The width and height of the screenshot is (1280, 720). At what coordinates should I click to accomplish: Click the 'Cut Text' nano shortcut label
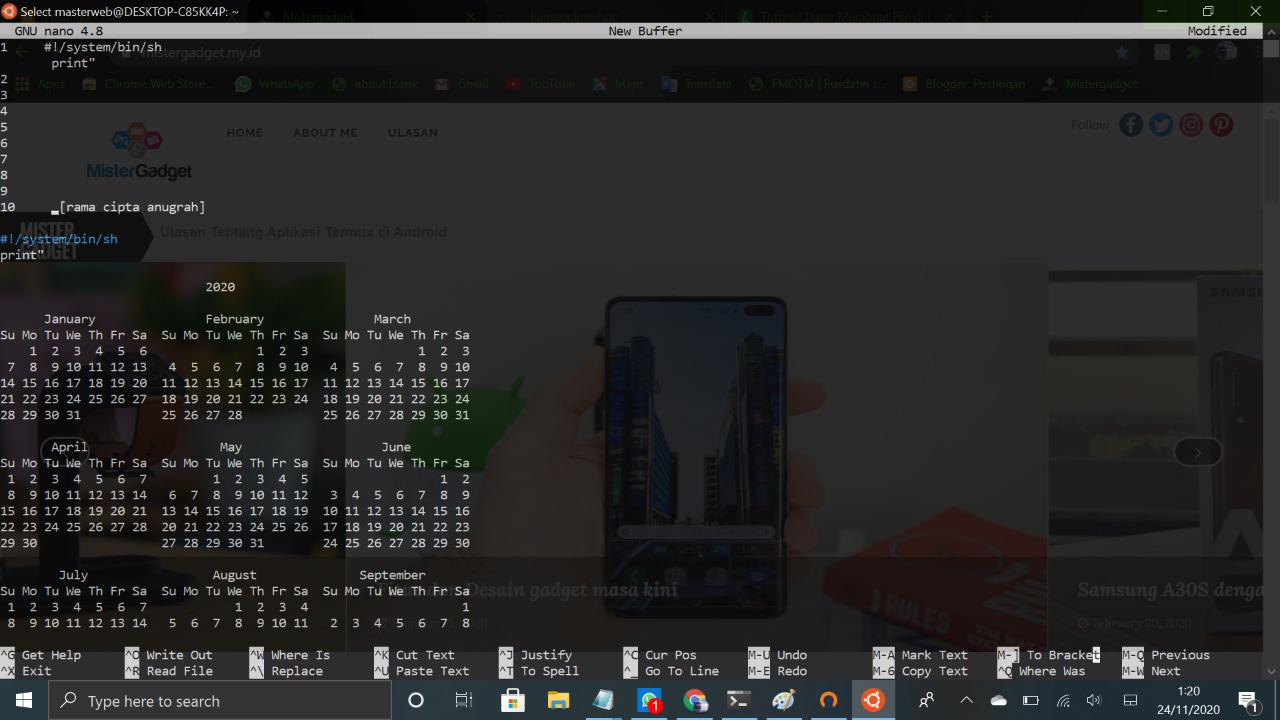coord(425,655)
